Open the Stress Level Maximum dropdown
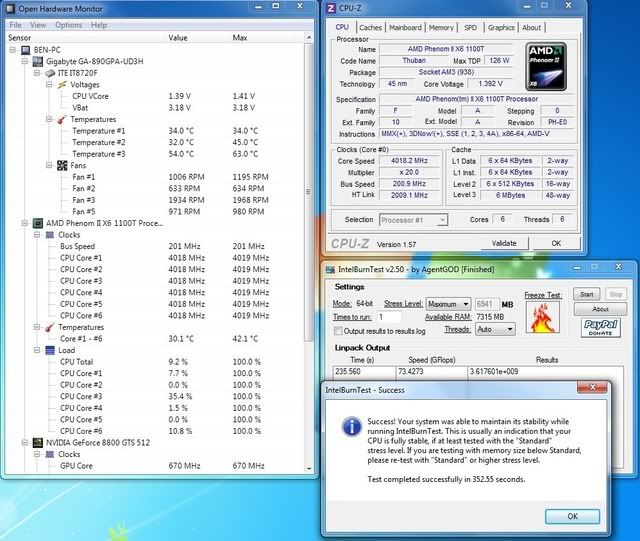This screenshot has height=541, width=640. [449, 304]
